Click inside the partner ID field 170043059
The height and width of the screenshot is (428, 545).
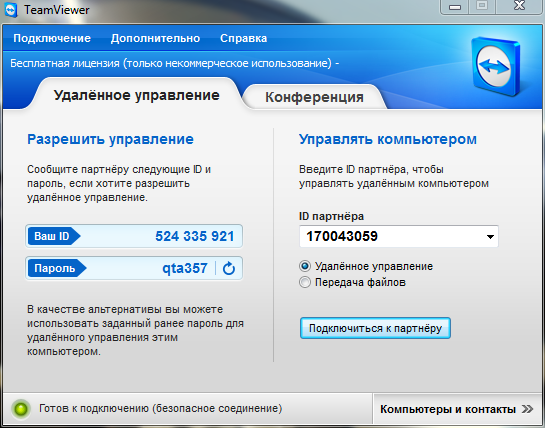point(399,236)
